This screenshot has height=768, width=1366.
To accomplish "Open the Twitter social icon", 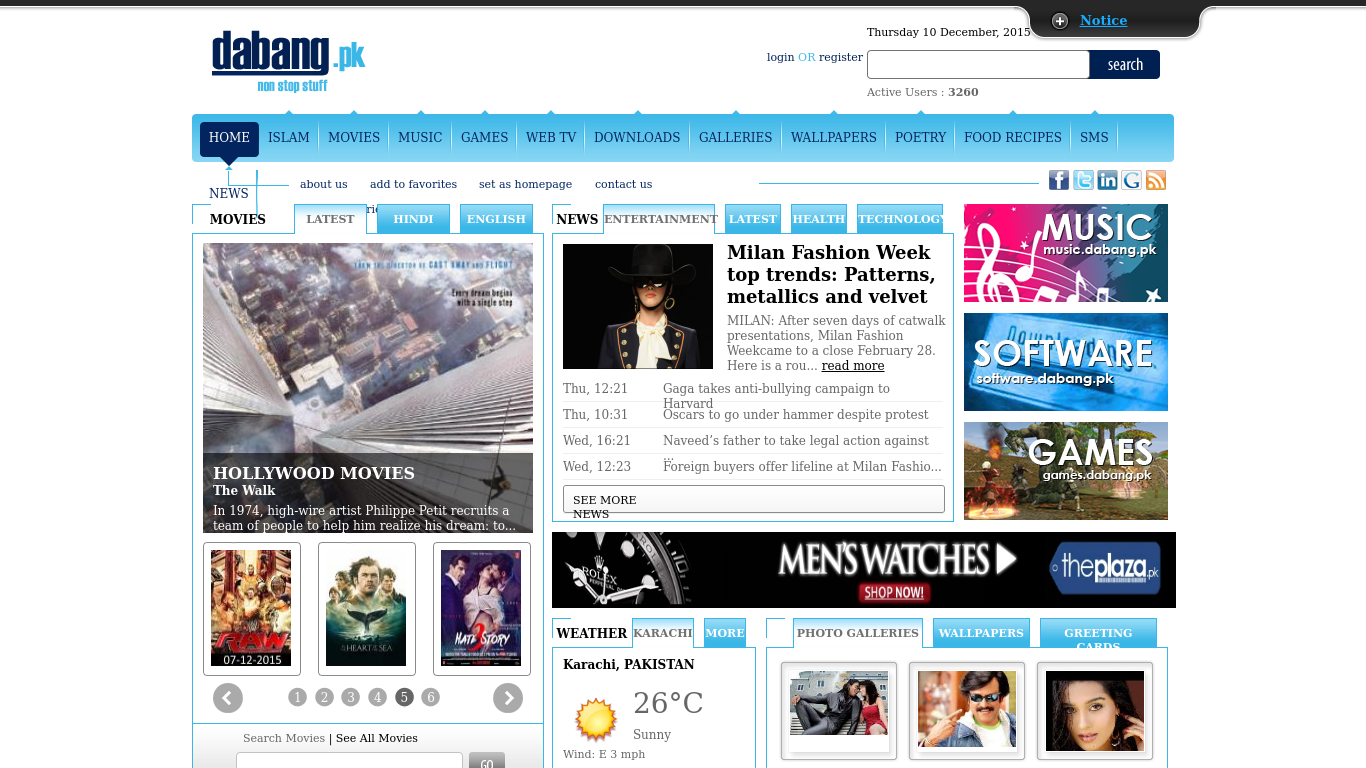I will pos(1083,180).
